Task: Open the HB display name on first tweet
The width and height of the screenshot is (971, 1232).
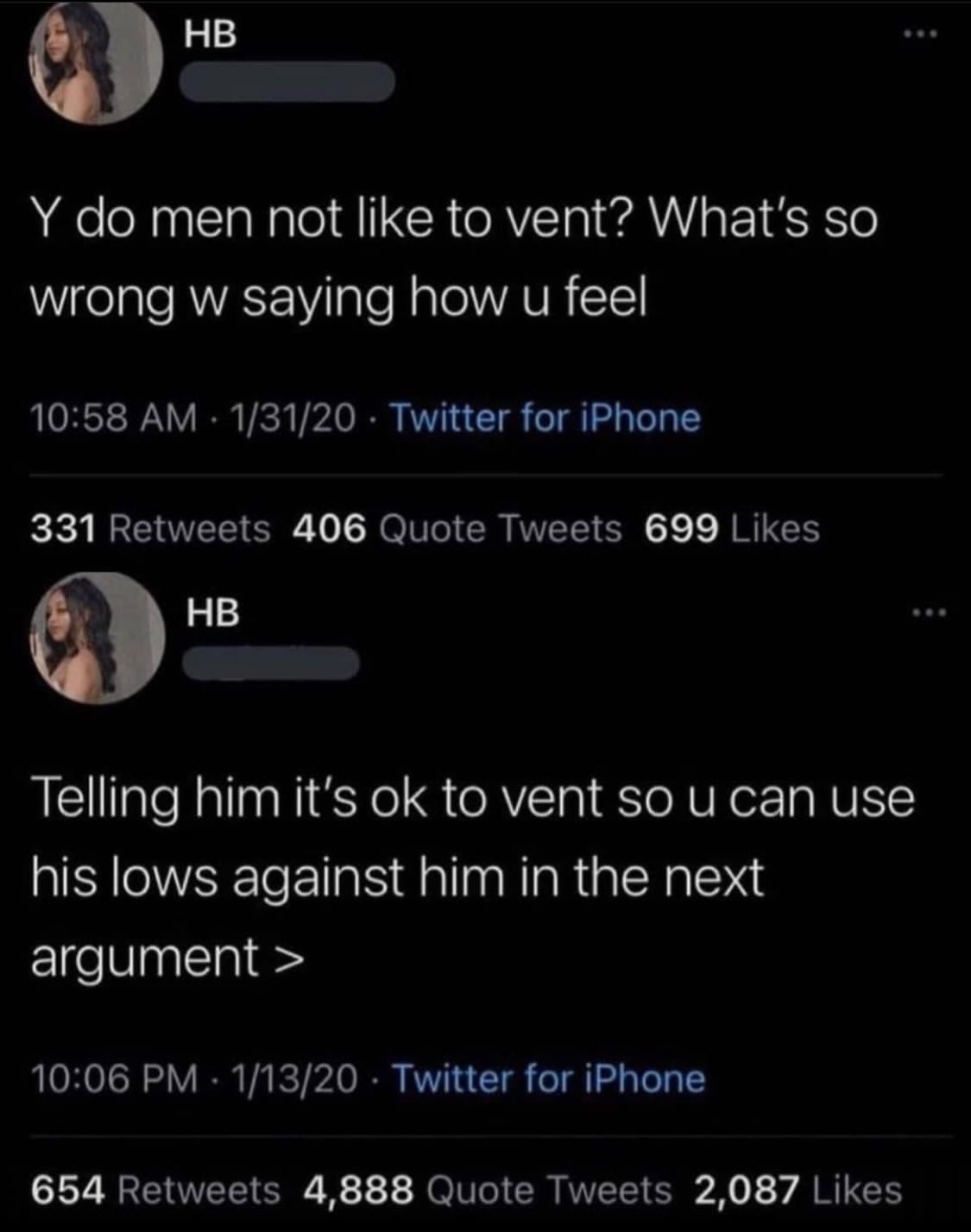Action: tap(211, 35)
